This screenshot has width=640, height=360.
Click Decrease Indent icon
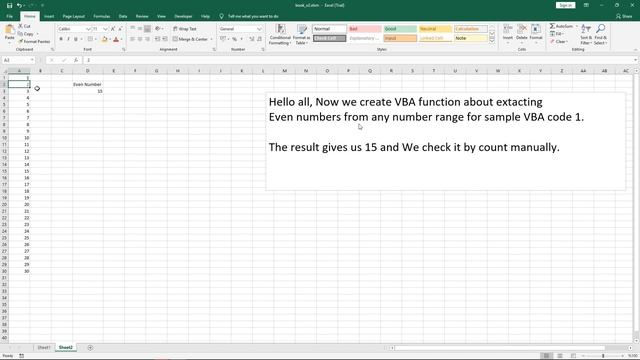158,39
